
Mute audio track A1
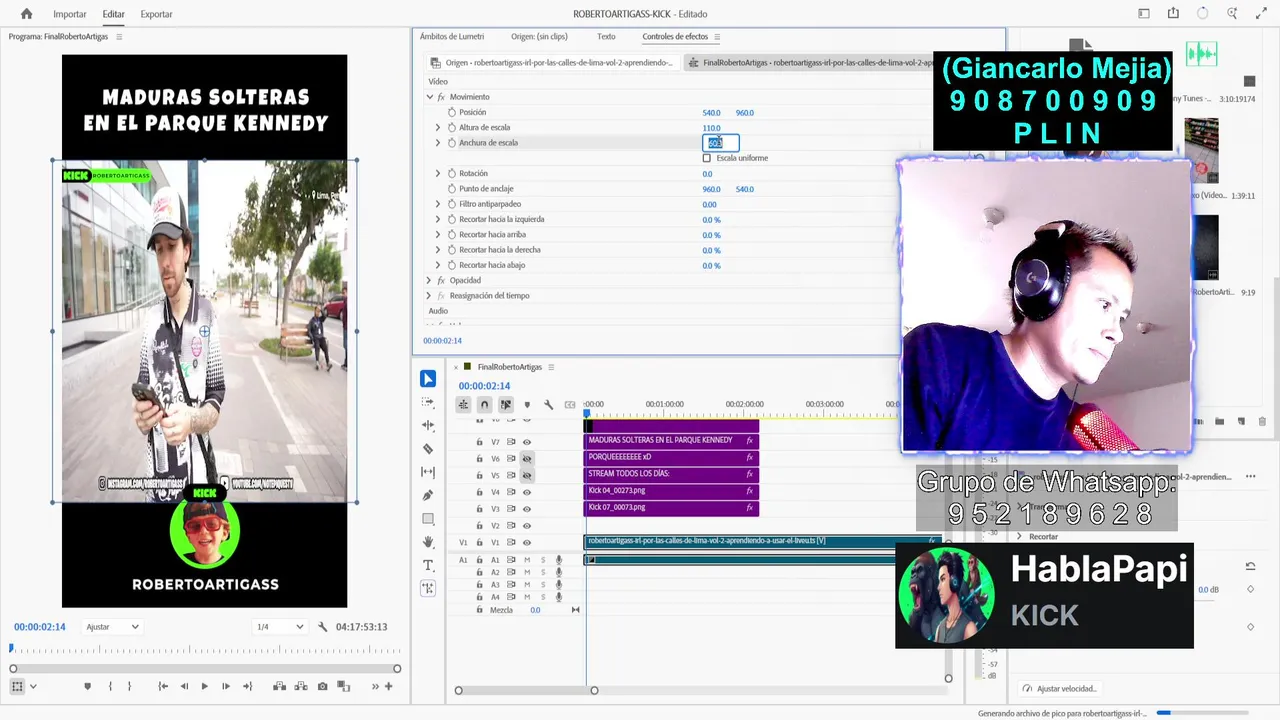coord(527,560)
